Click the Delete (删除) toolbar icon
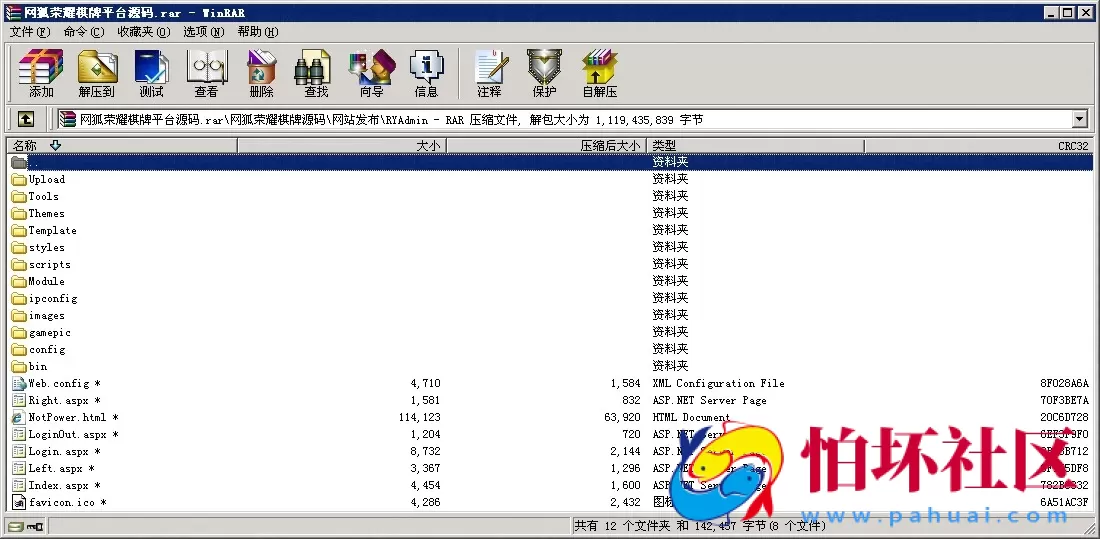The height and width of the screenshot is (539, 1100). (261, 73)
